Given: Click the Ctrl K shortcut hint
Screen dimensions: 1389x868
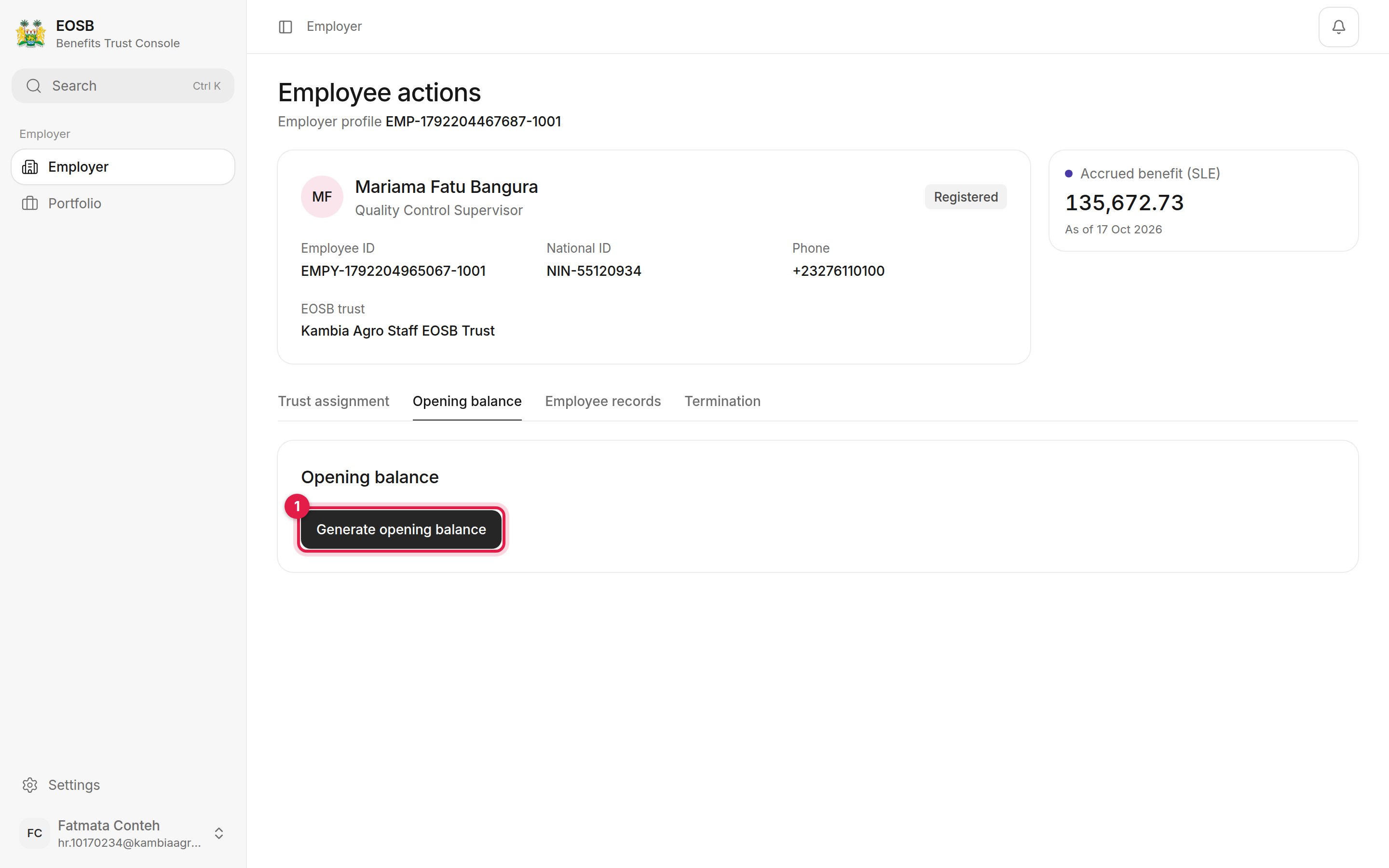Looking at the screenshot, I should (x=206, y=86).
